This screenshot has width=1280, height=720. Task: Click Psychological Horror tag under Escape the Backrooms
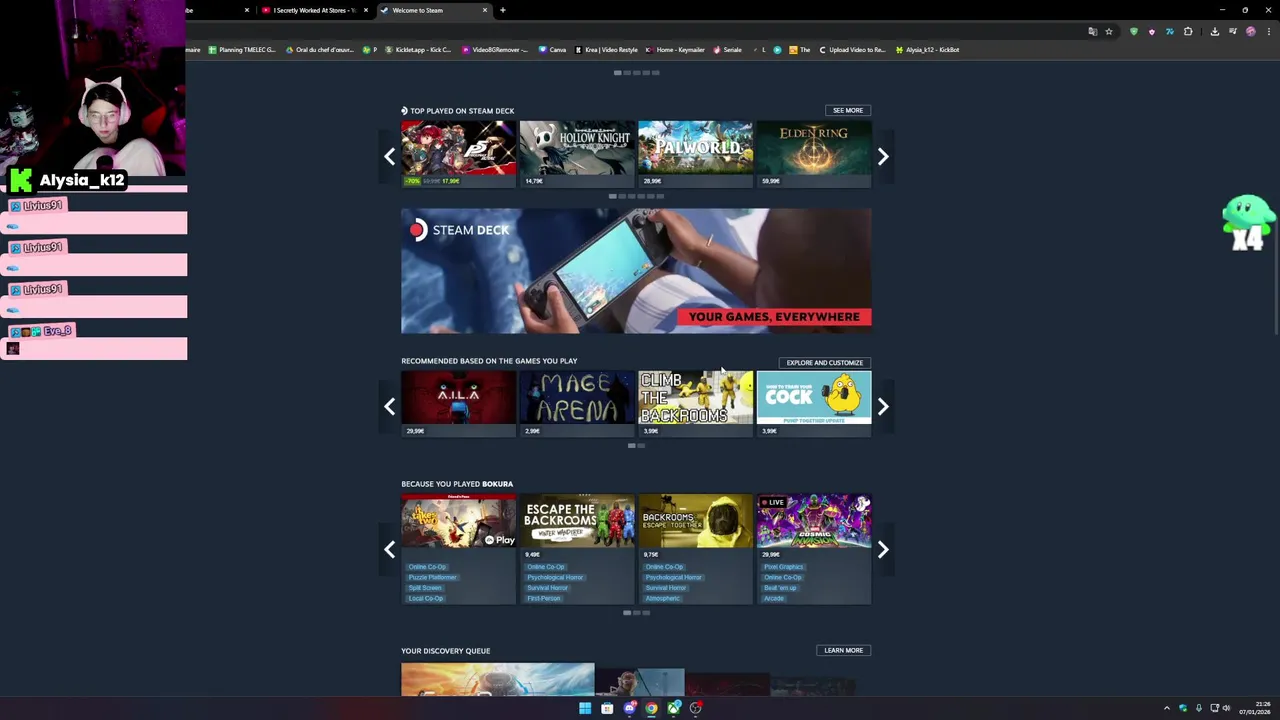(x=555, y=577)
